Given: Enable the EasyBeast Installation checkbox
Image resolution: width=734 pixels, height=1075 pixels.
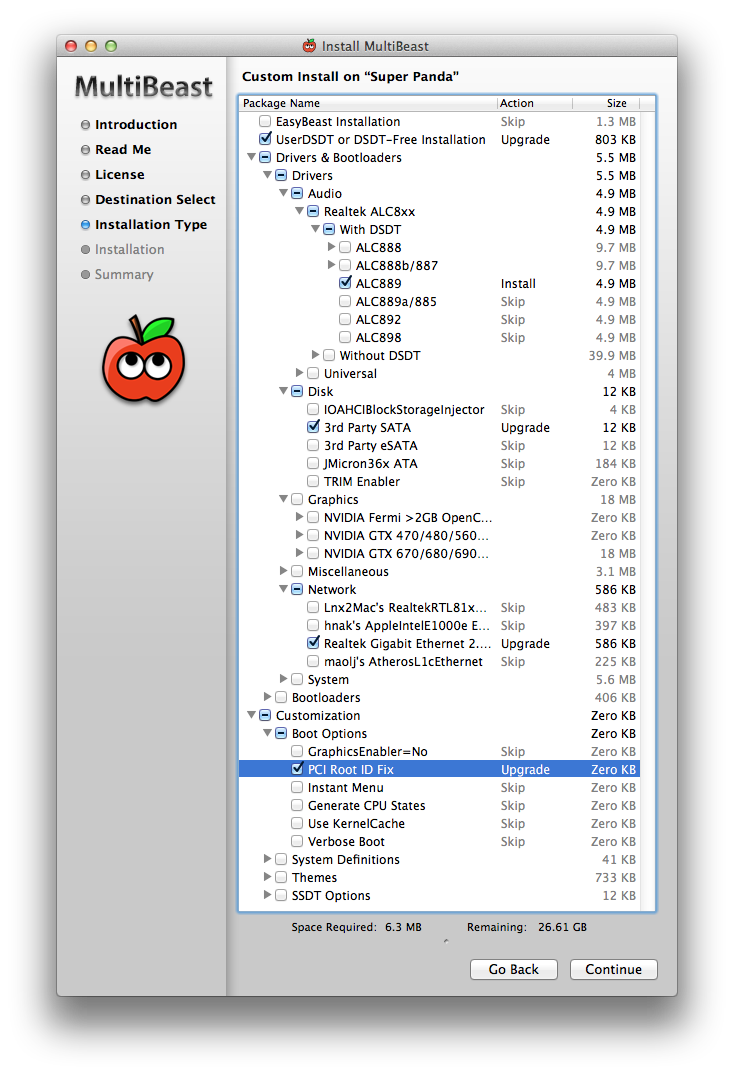Looking at the screenshot, I should point(265,121).
